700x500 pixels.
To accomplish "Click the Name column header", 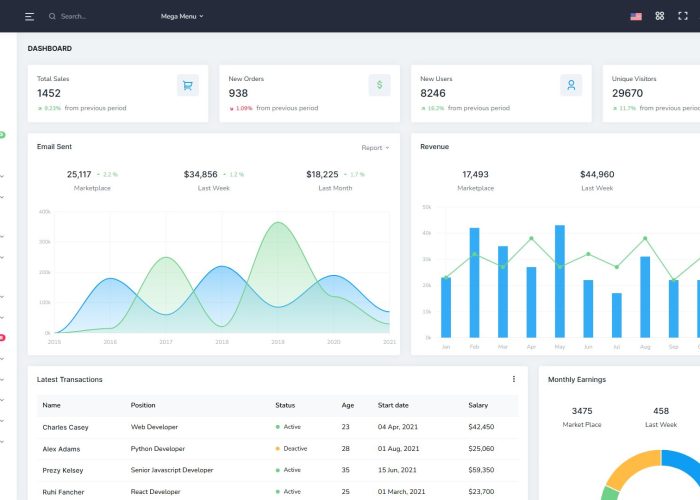I will point(51,405).
